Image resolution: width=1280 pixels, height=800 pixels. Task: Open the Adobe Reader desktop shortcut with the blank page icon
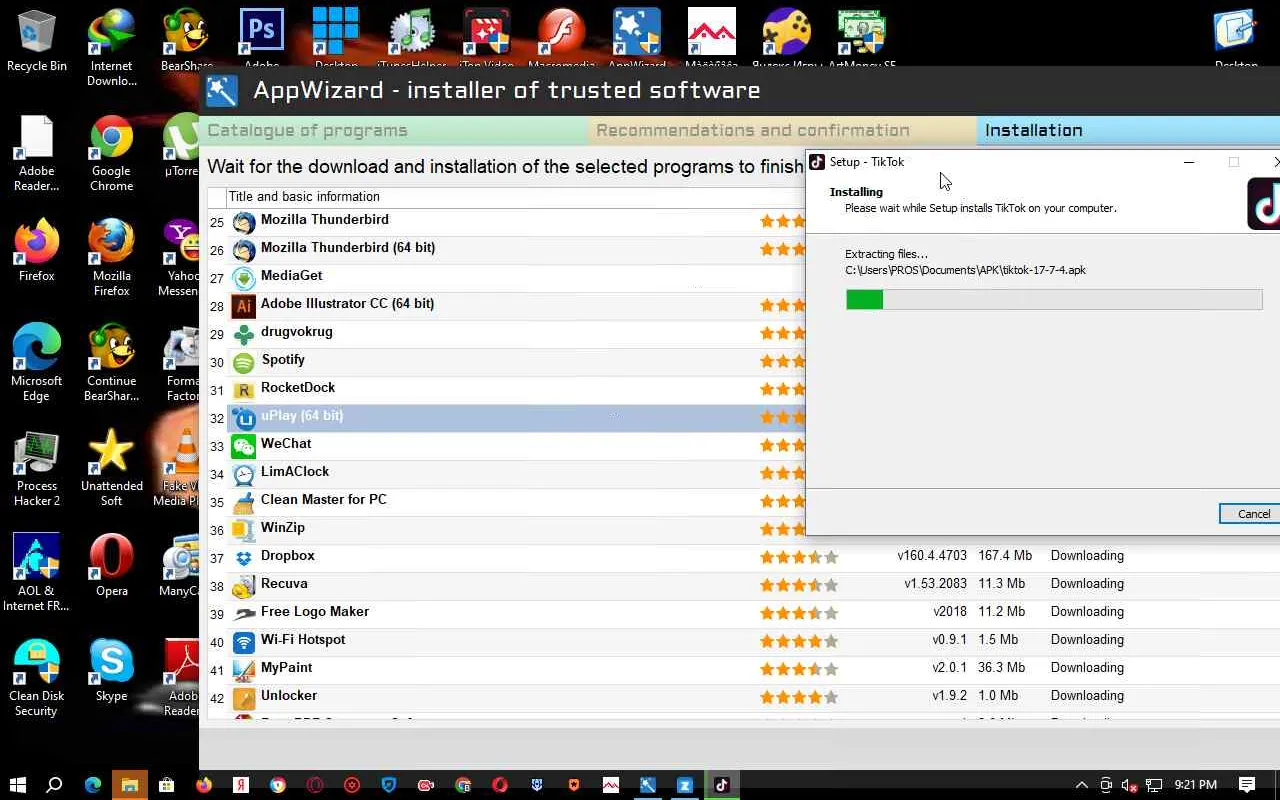click(x=37, y=152)
